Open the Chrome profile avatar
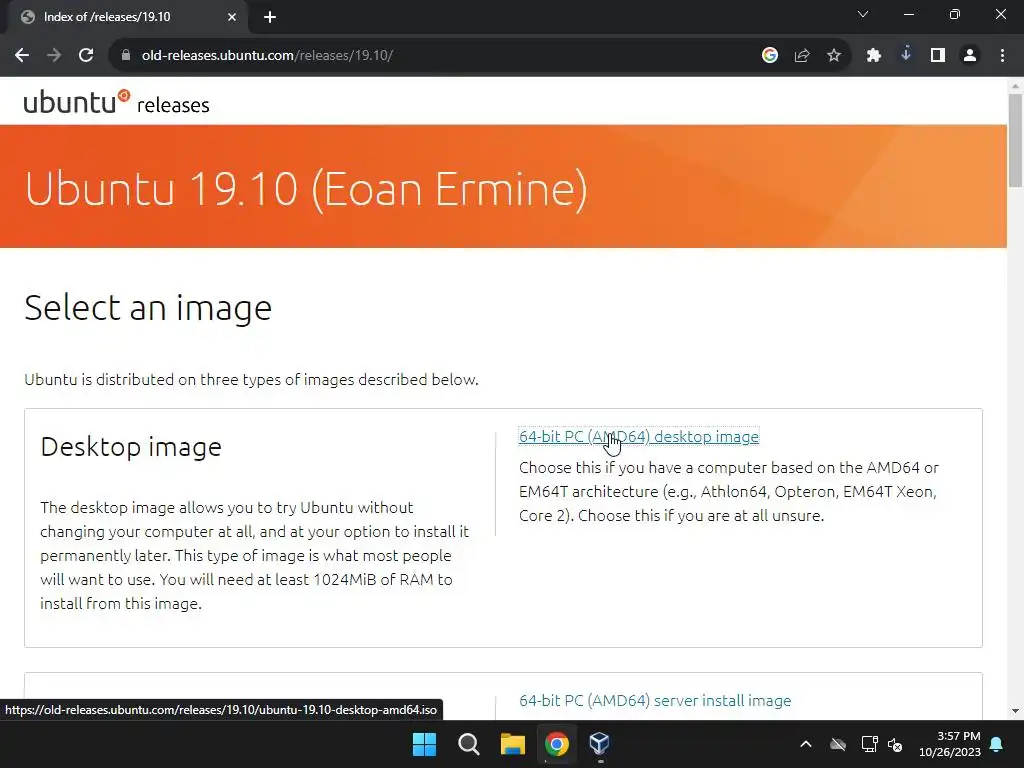 970,56
